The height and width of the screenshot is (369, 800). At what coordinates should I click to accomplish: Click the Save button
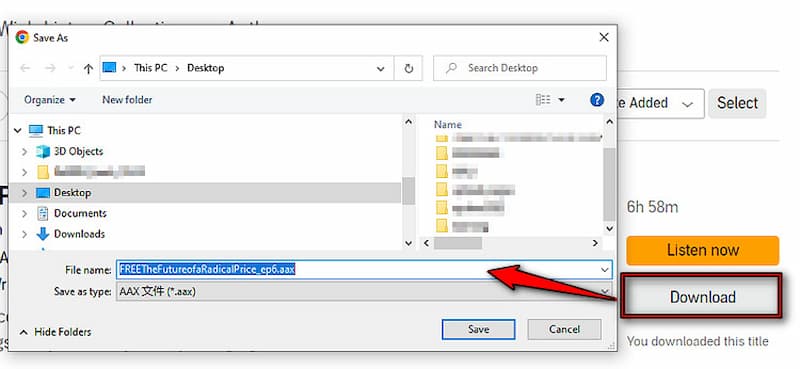479,329
